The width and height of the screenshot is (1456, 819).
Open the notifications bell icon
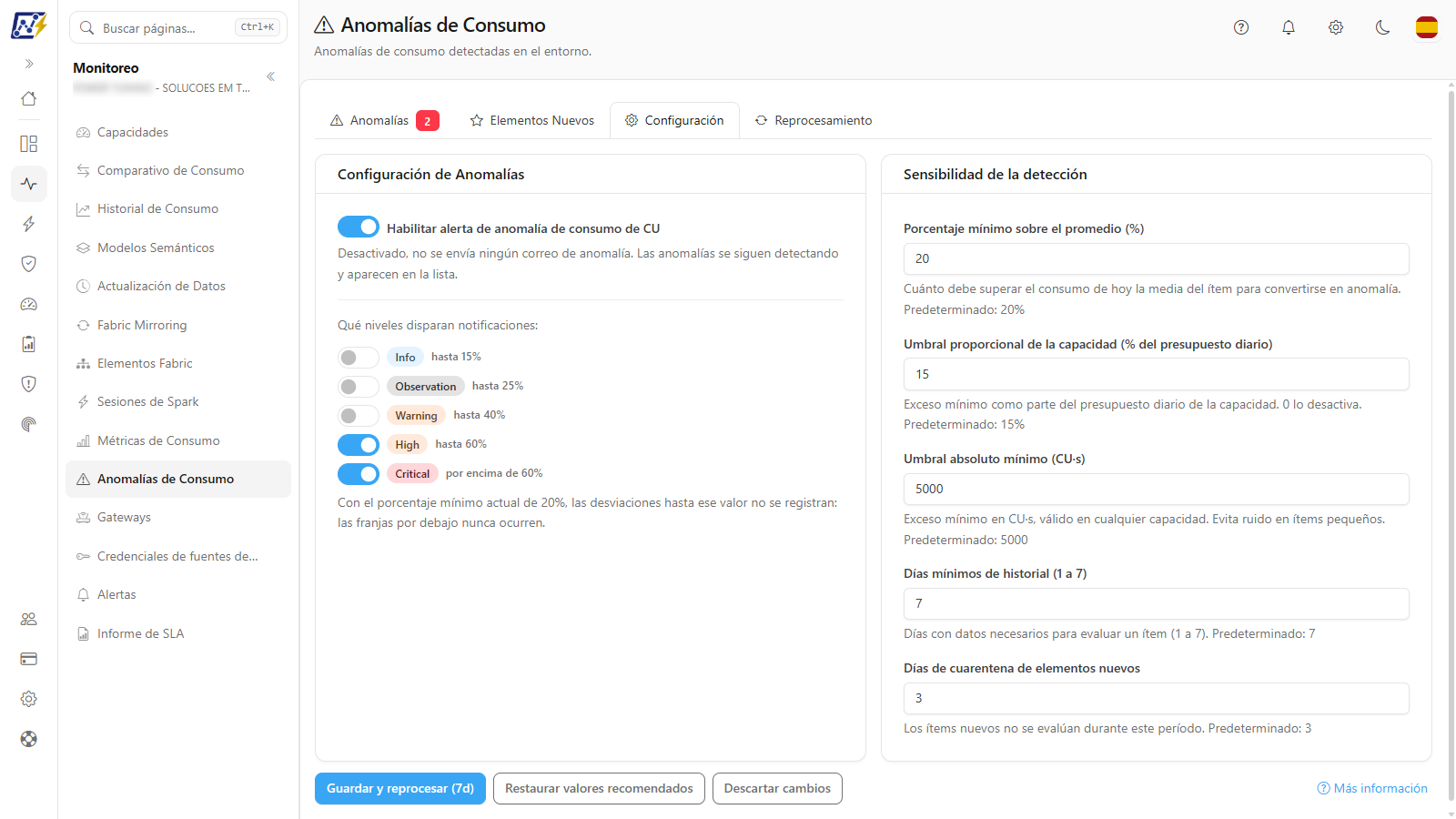pos(1289,27)
